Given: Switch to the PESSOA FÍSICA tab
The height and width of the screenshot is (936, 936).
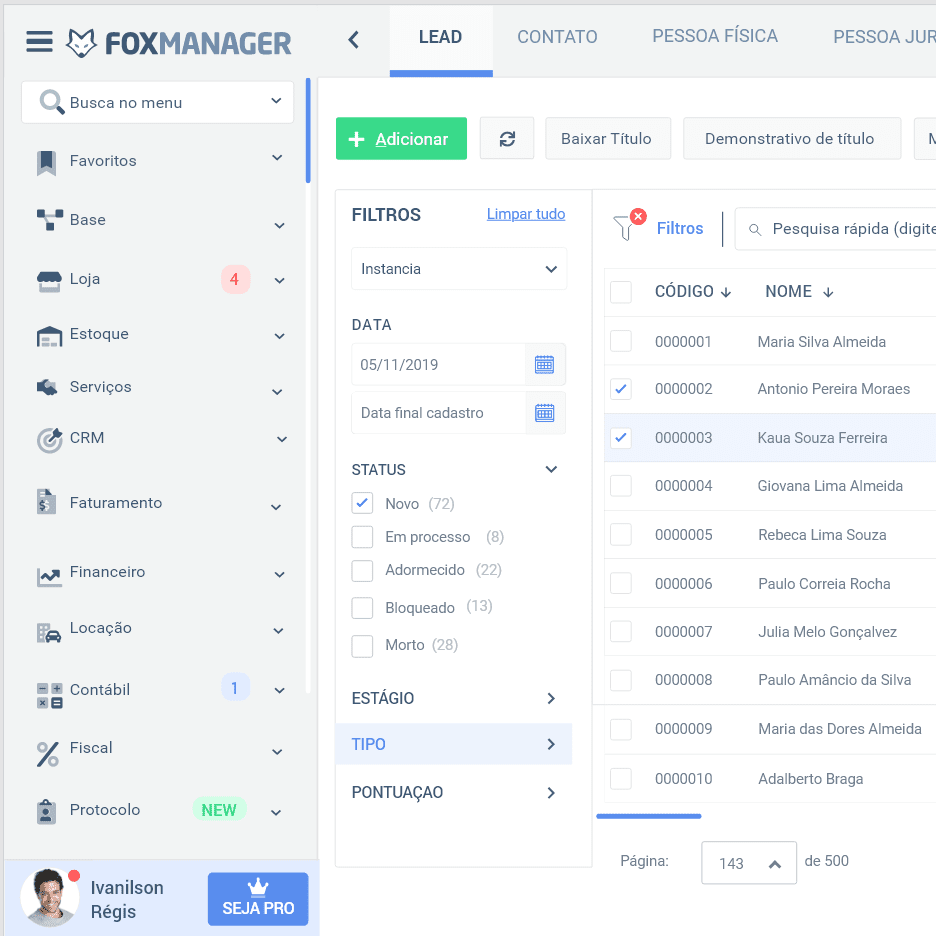Looking at the screenshot, I should coord(715,36).
